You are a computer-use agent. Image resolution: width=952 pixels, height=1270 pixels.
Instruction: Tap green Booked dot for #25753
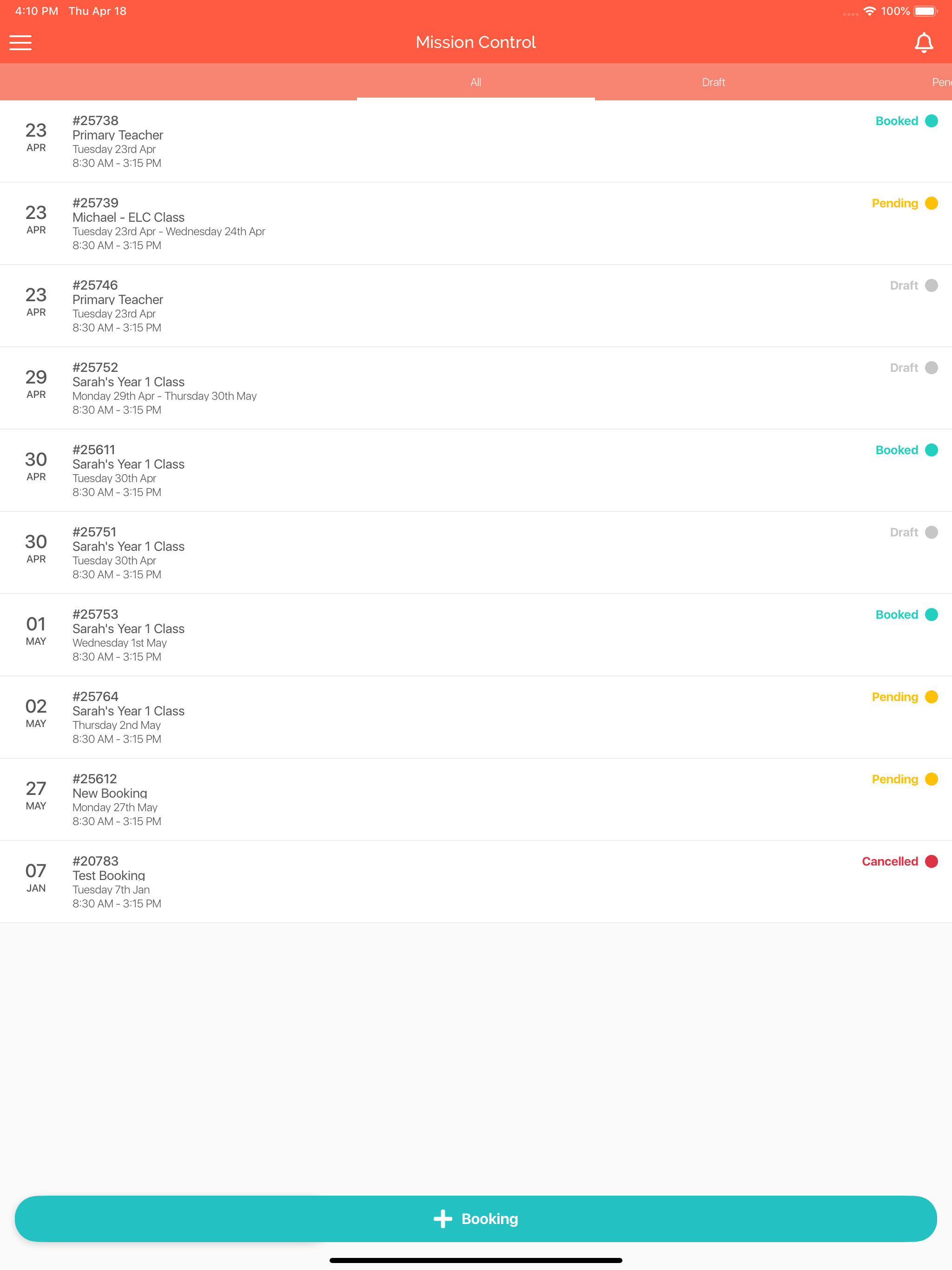pyautogui.click(x=932, y=615)
